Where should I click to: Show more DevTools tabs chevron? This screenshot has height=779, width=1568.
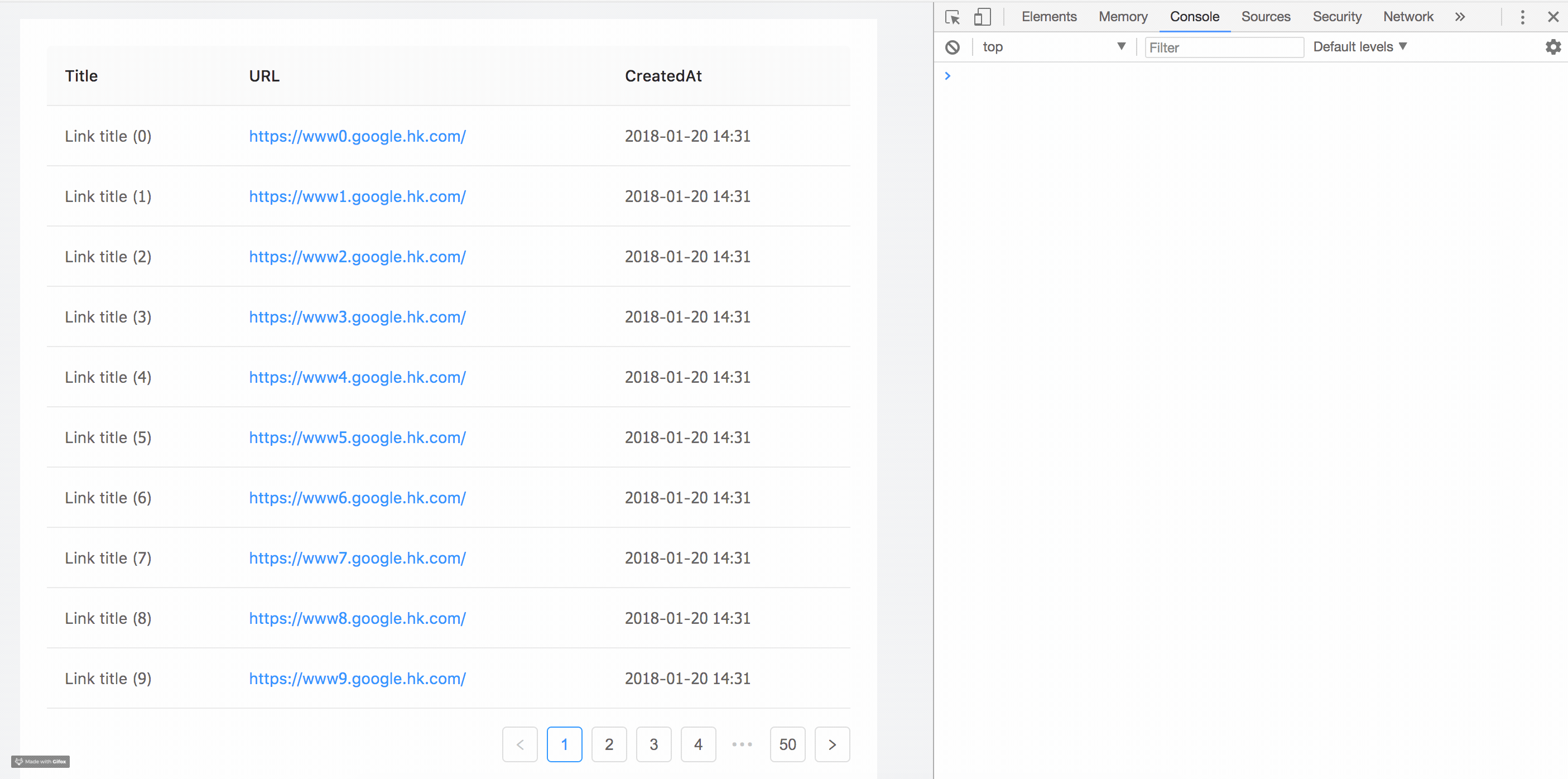click(1460, 17)
